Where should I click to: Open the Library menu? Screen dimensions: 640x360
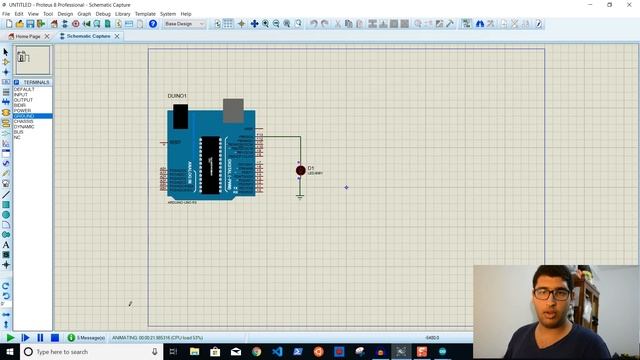122,14
